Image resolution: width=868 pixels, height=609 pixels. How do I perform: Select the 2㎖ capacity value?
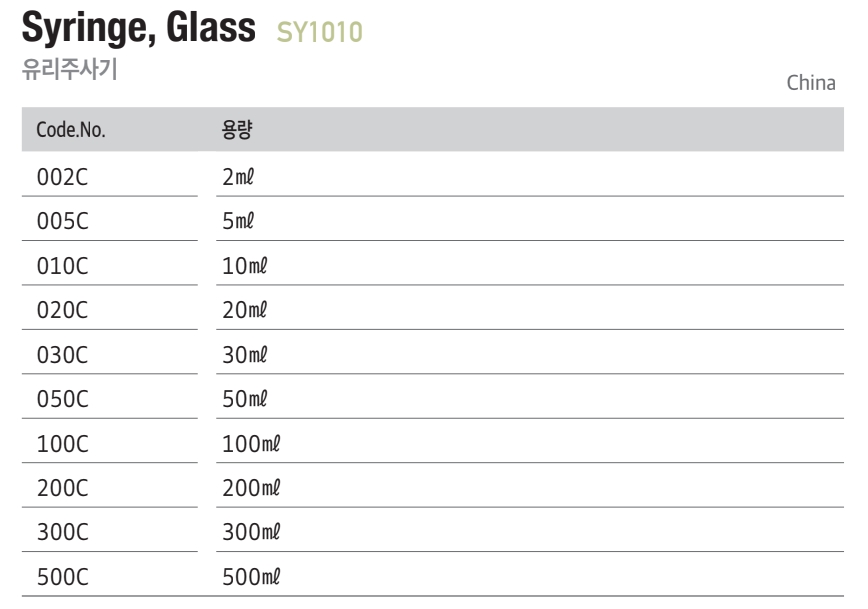pyautogui.click(x=238, y=177)
